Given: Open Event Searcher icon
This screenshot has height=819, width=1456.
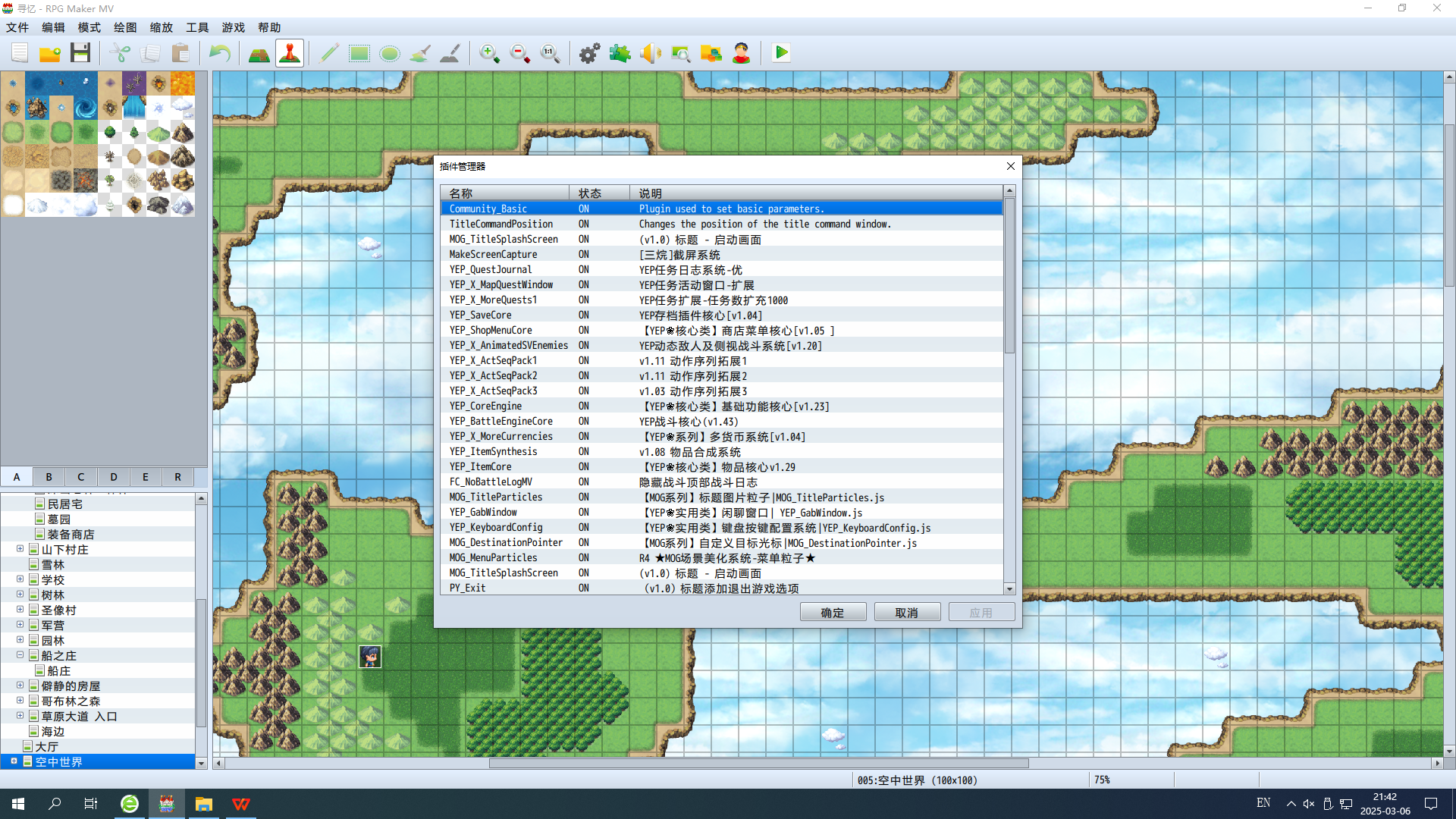Looking at the screenshot, I should coord(681,53).
